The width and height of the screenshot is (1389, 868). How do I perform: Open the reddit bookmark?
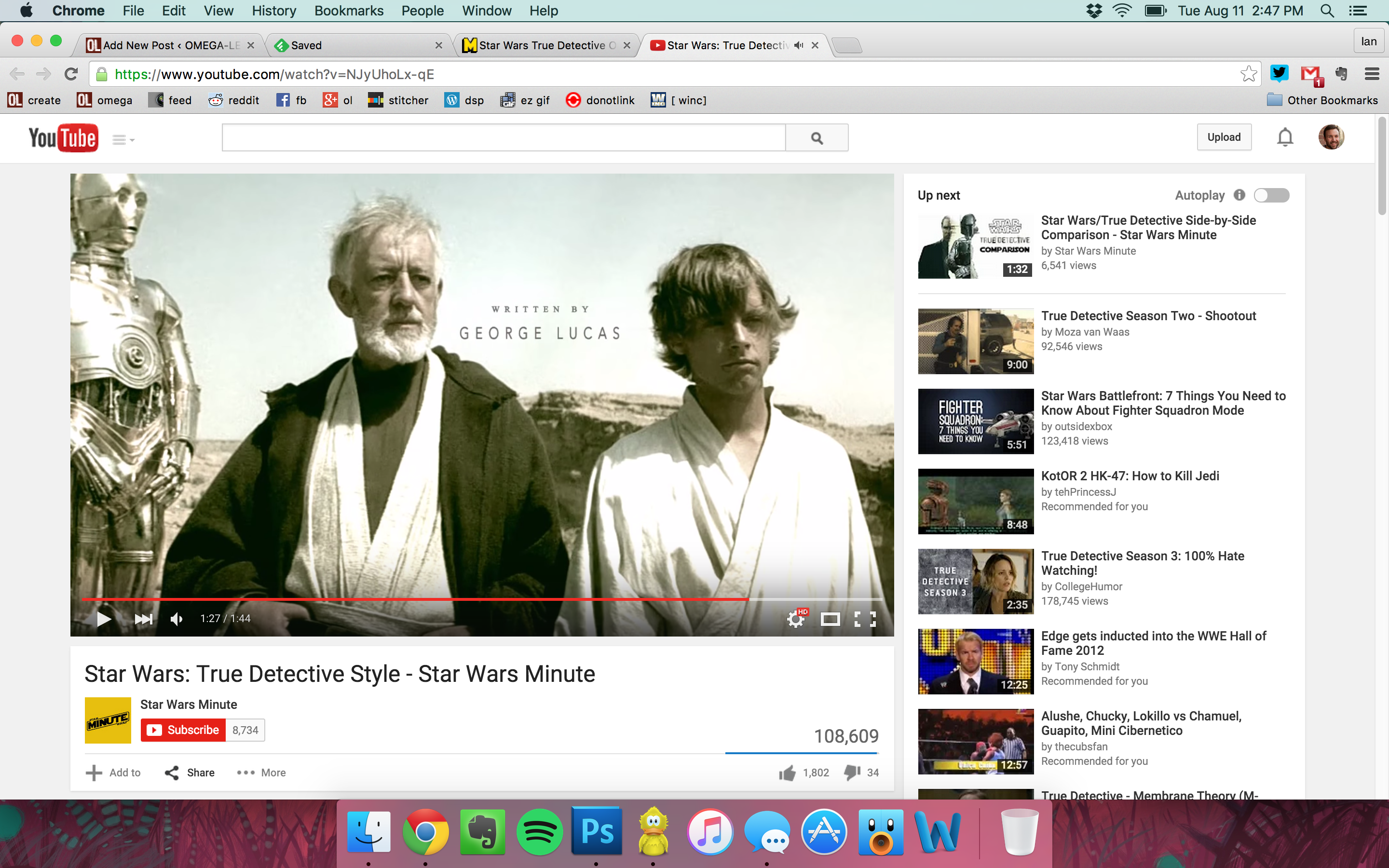point(233,100)
